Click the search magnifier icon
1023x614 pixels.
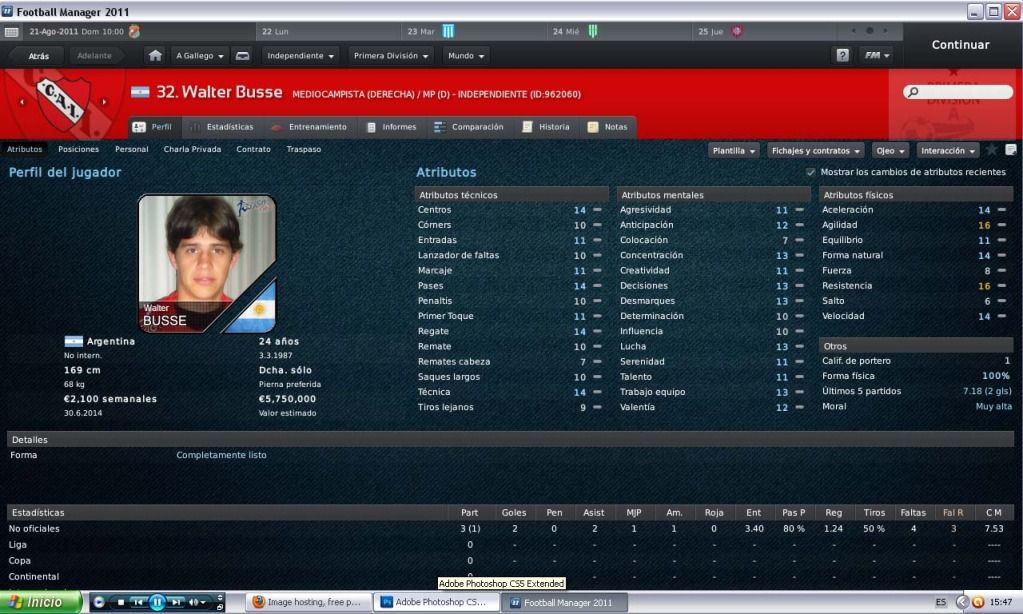pos(913,92)
